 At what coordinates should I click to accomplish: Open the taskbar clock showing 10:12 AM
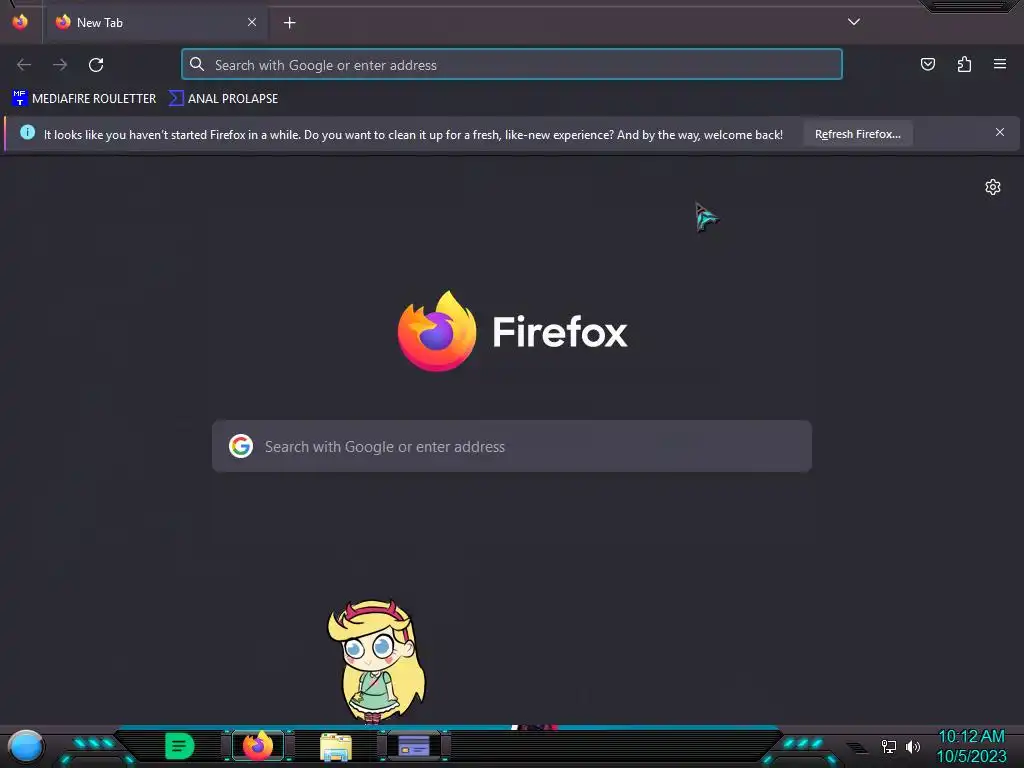(971, 746)
